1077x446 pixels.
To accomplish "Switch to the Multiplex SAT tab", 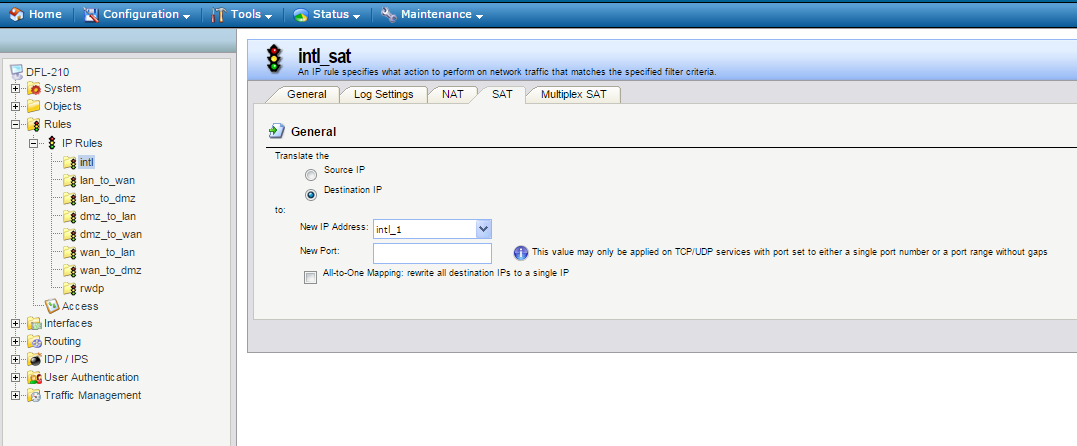I will tap(574, 94).
